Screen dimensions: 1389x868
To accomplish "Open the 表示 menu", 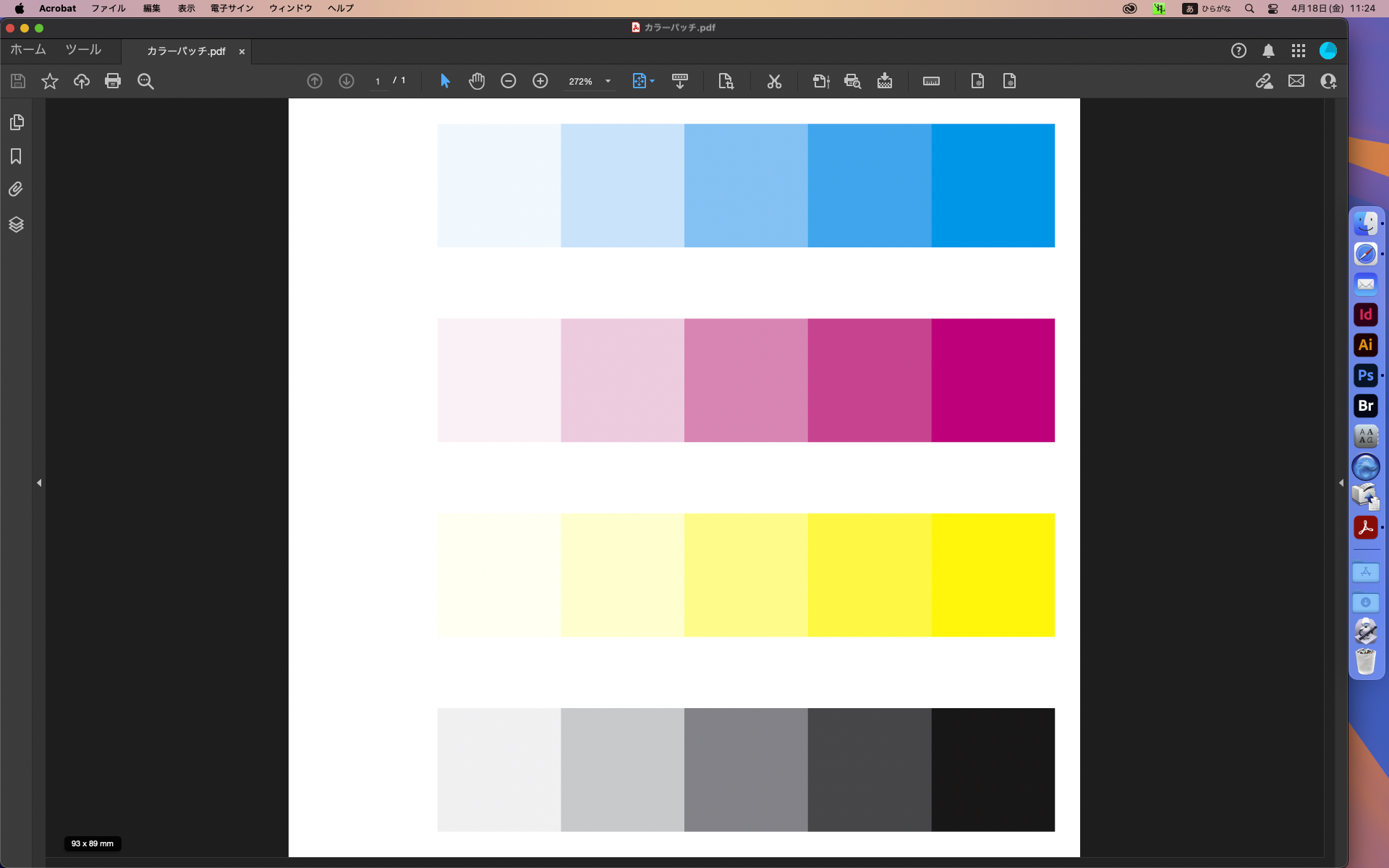I will click(x=186, y=8).
